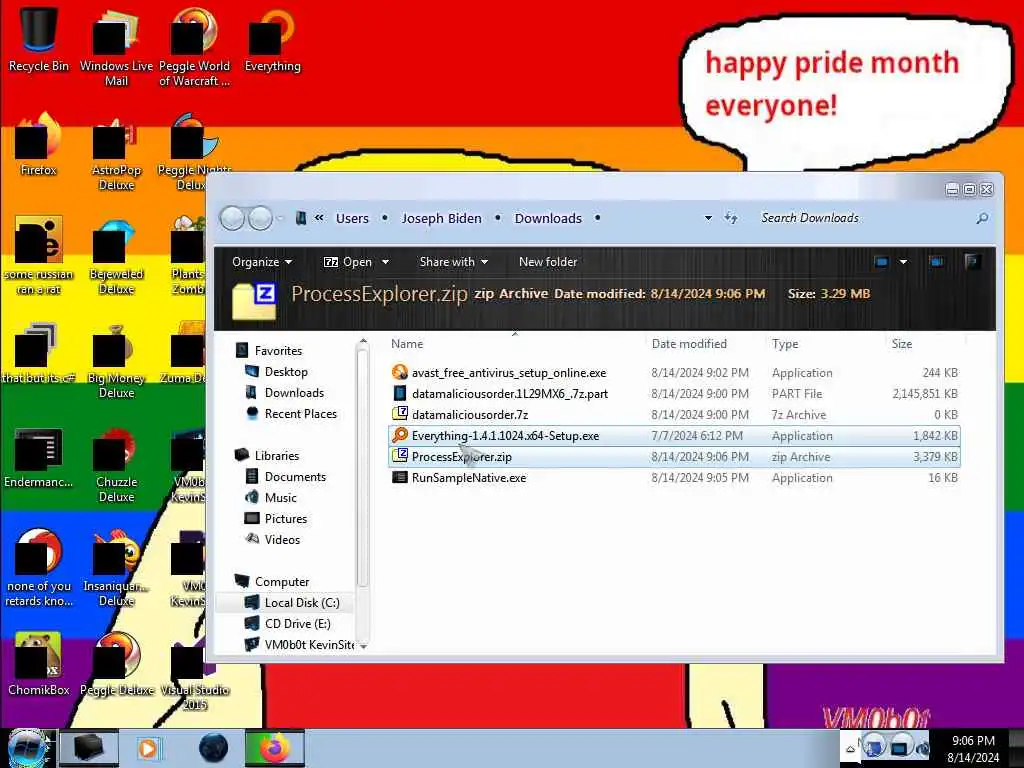
Task: Open ChomikBox desktop icon
Action: pyautogui.click(x=39, y=665)
